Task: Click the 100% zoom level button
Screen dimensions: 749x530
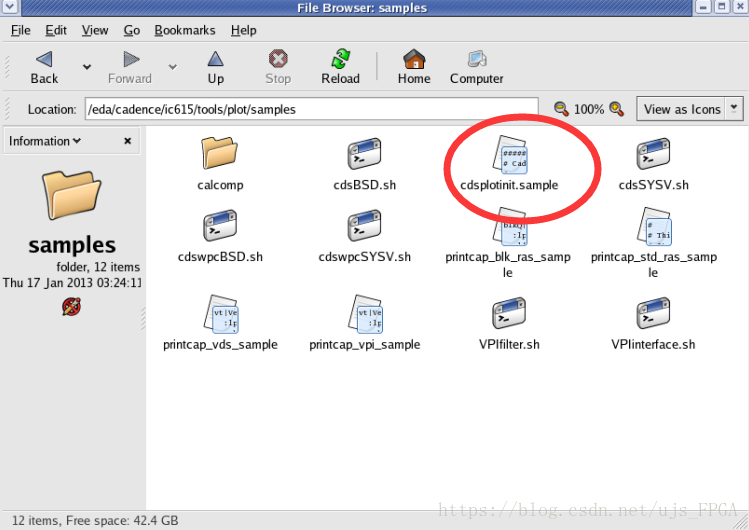Action: pyautogui.click(x=589, y=109)
